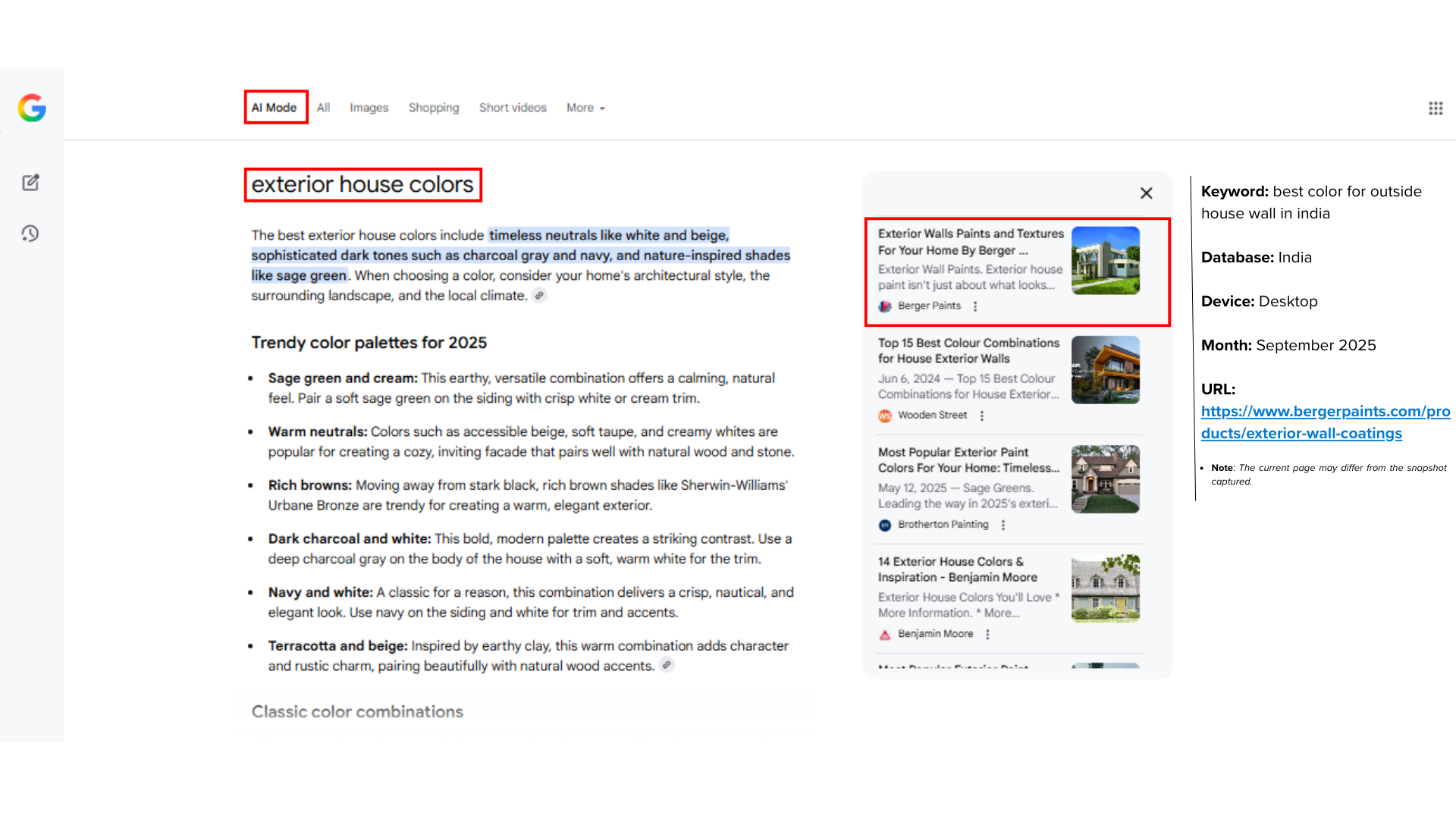
Task: Open the Google apps grid
Action: pos(1435,108)
